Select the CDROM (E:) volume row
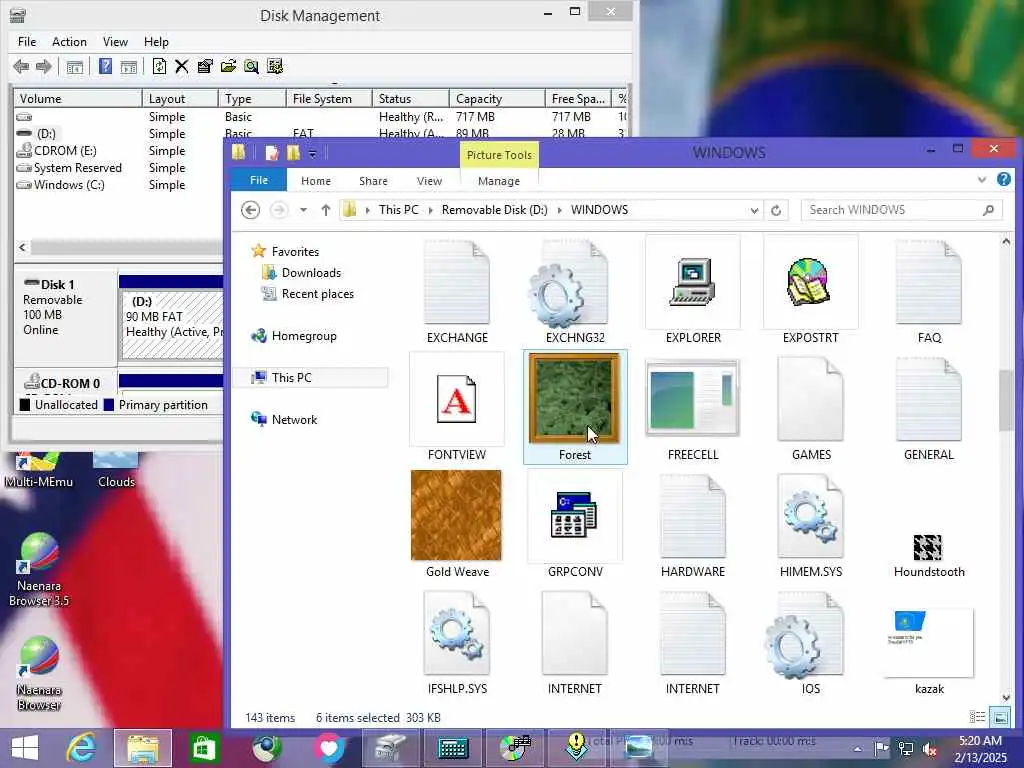Viewport: 1024px width, 768px height. [65, 151]
